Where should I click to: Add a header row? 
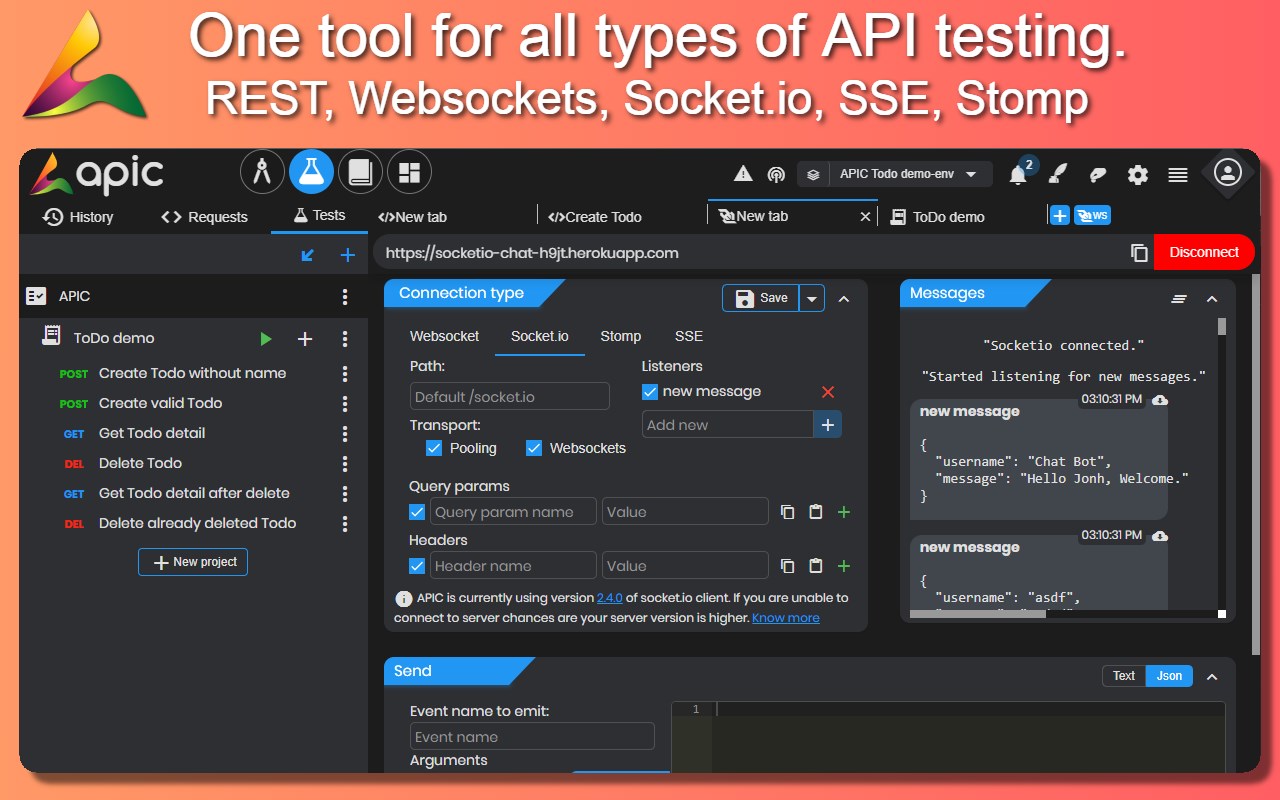(x=844, y=566)
